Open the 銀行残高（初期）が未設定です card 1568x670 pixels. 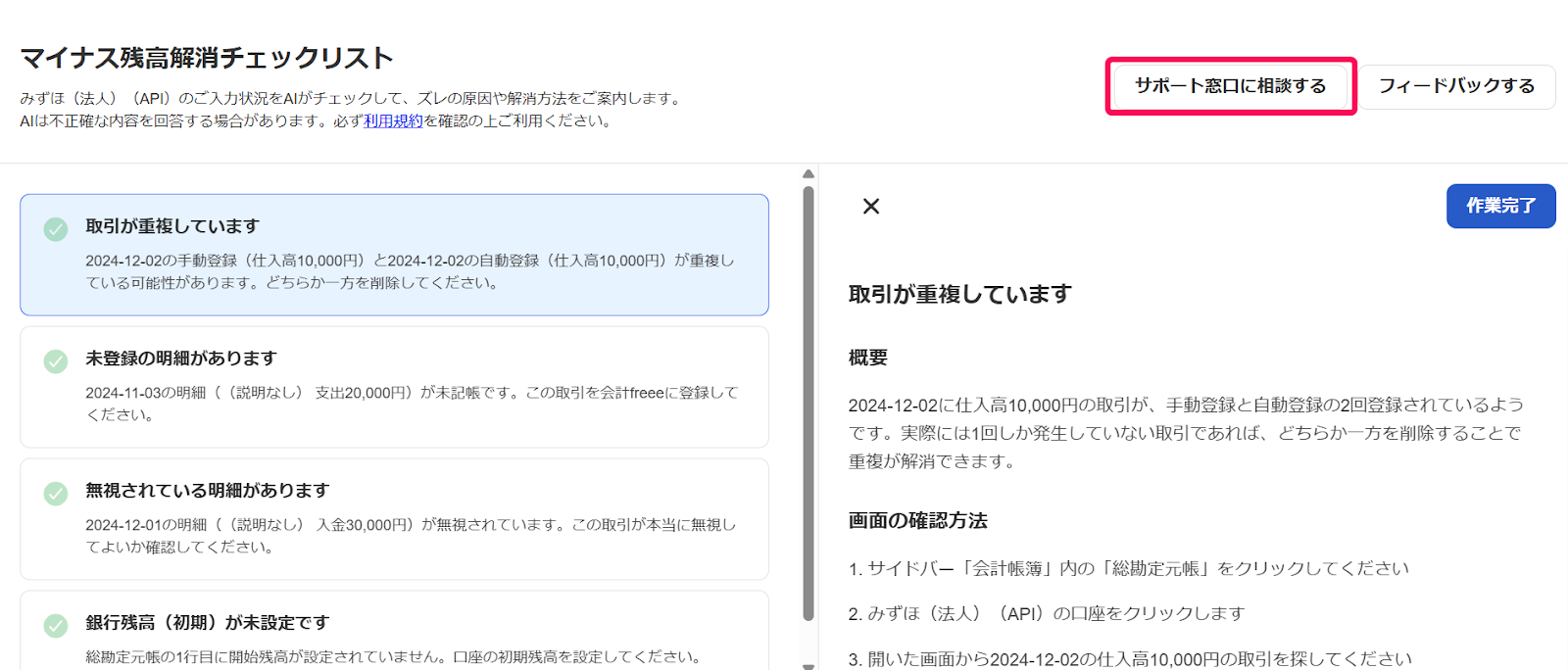(x=394, y=631)
